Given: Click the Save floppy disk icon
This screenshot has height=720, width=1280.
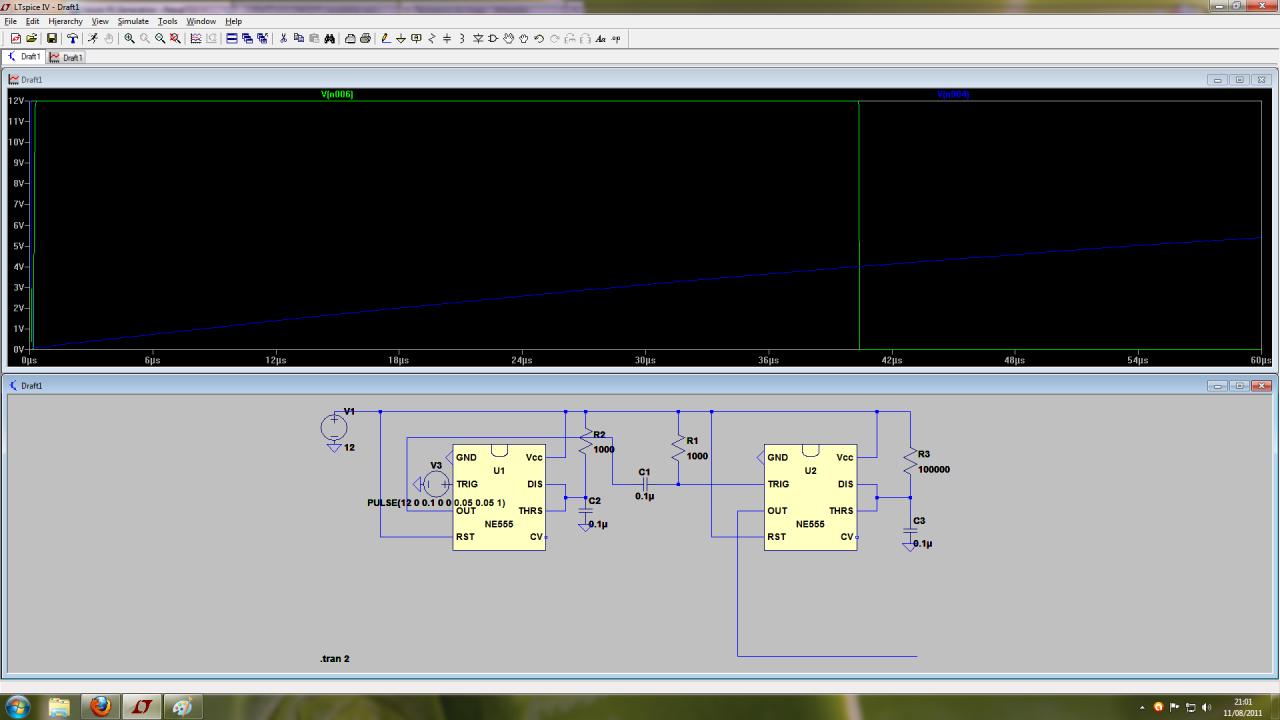Looking at the screenshot, I should pyautogui.click(x=52, y=39).
